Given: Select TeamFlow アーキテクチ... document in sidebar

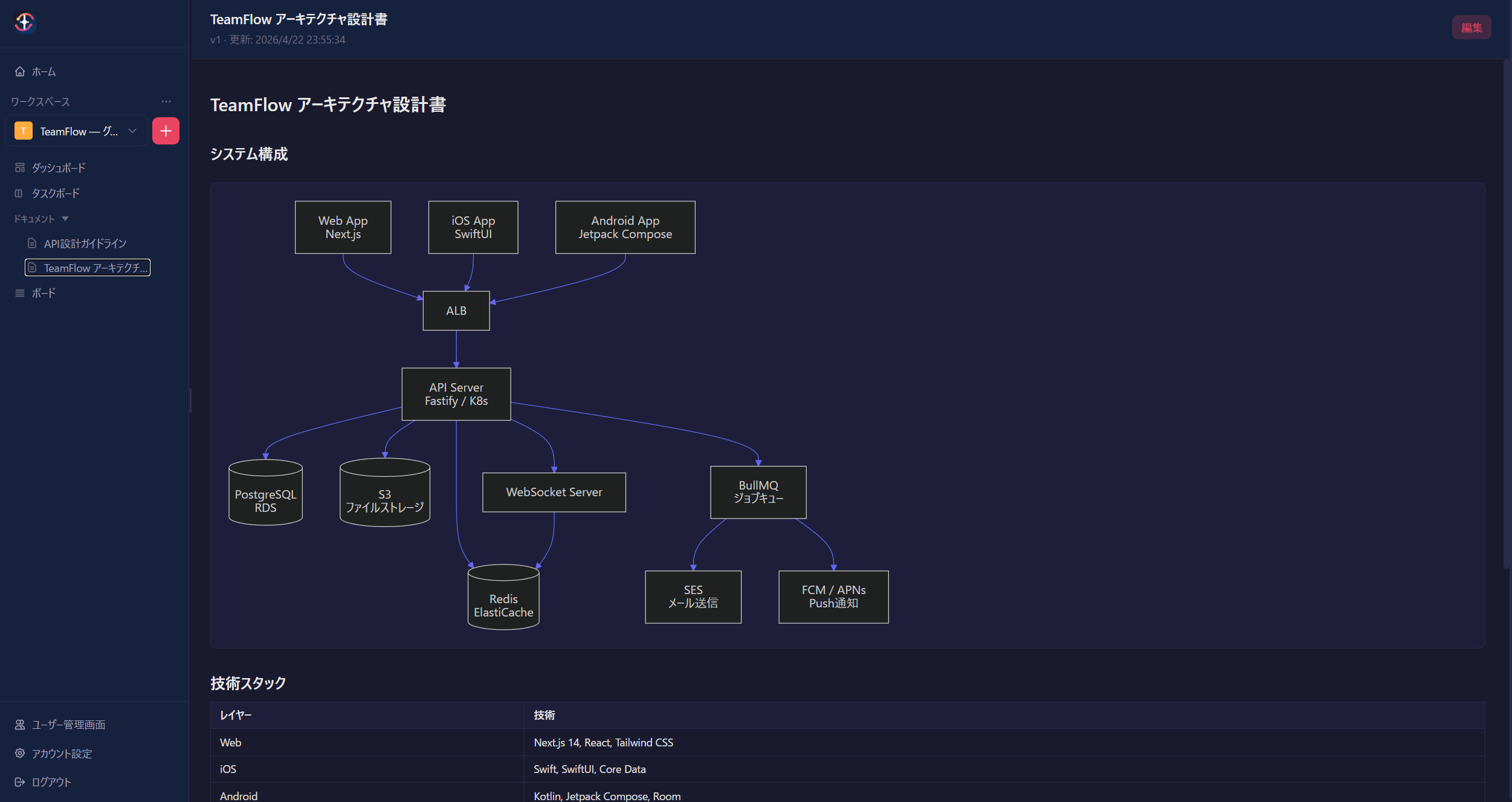Looking at the screenshot, I should [x=87, y=267].
